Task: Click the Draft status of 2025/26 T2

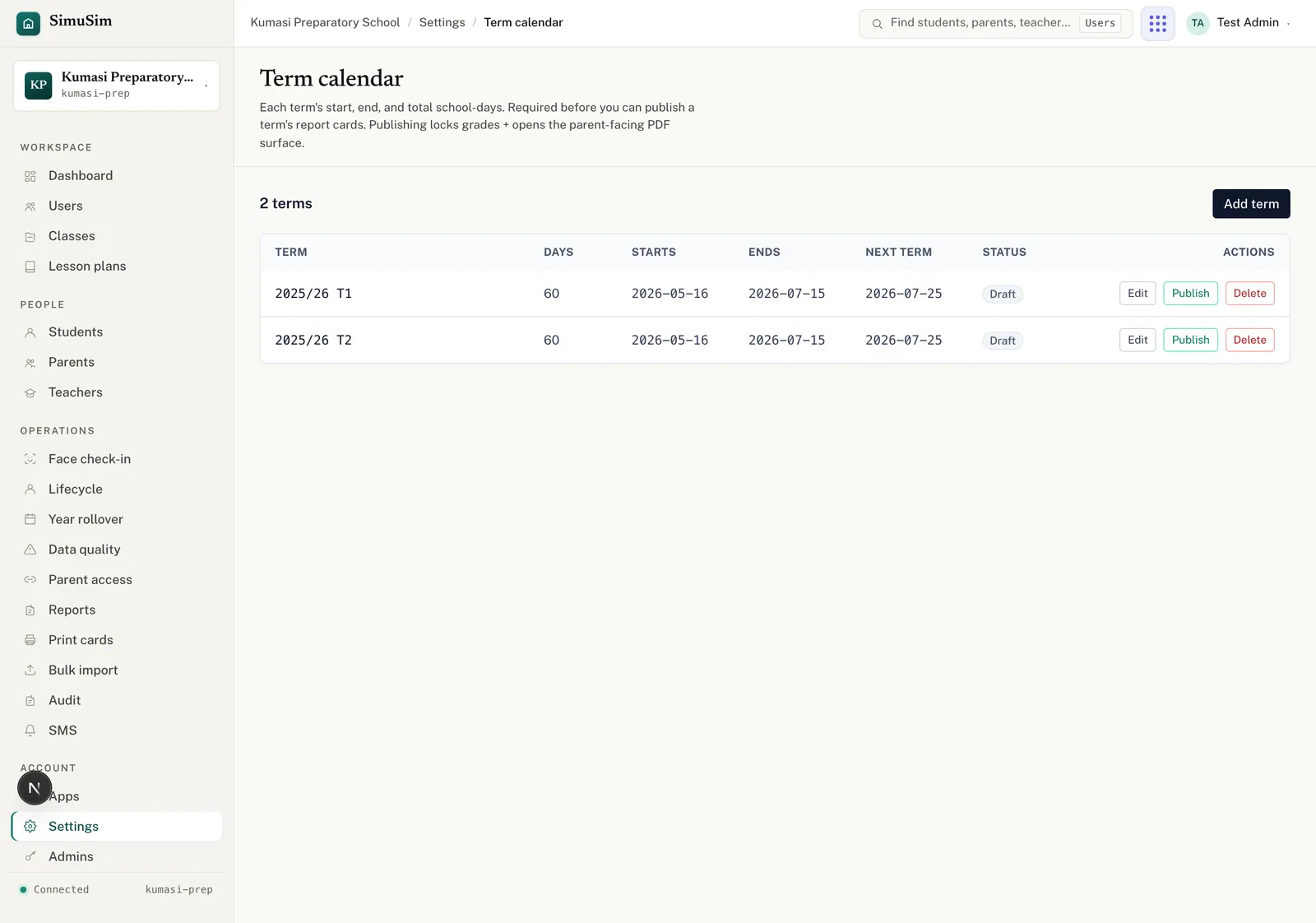Action: (1003, 341)
